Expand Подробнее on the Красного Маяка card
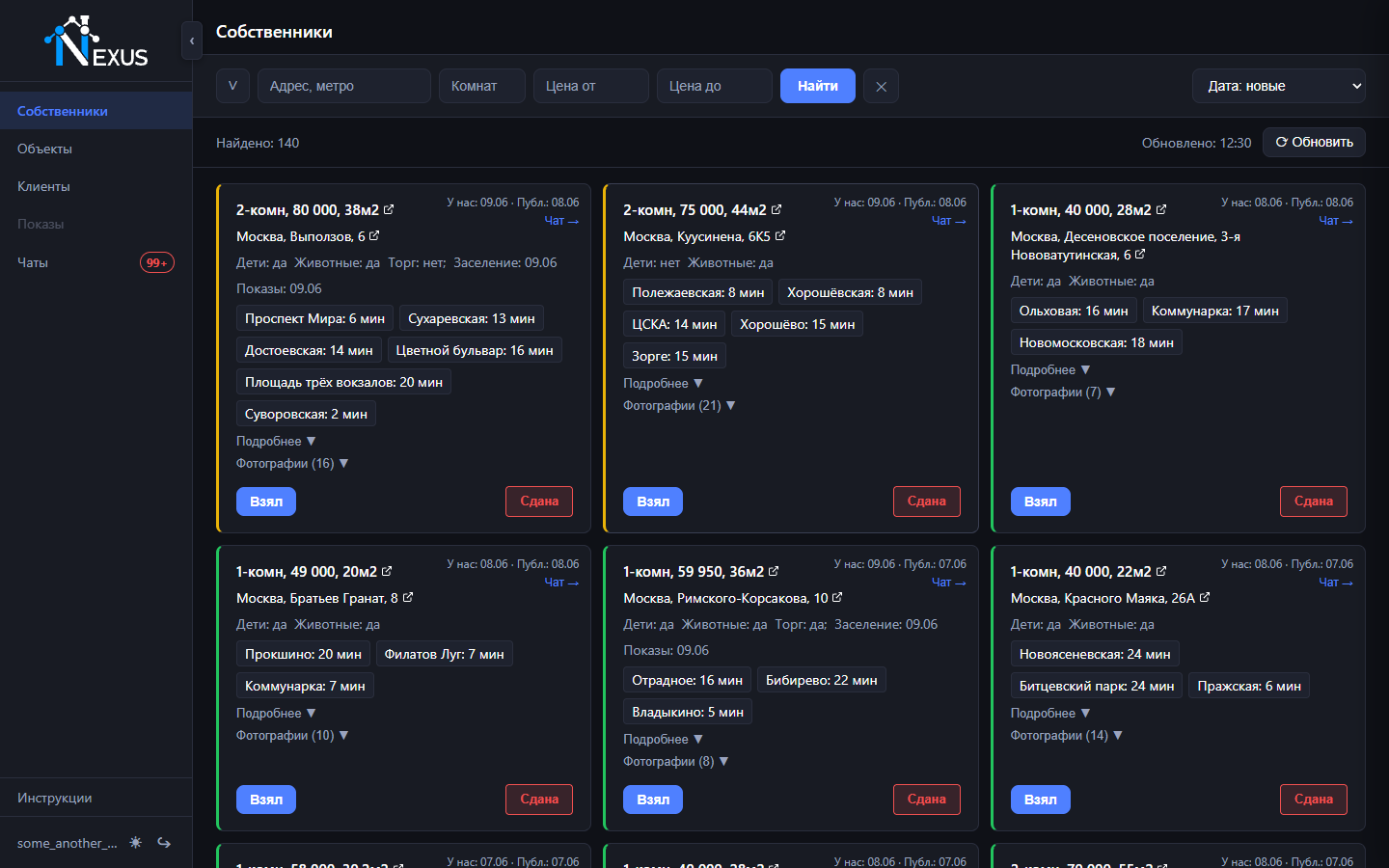Viewport: 1389px width, 868px height. tap(1050, 713)
